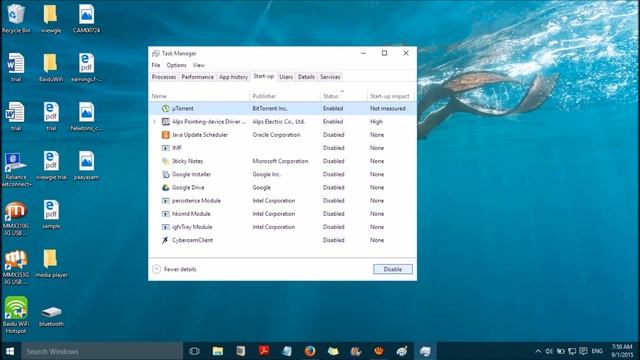Image resolution: width=640 pixels, height=360 pixels.
Task: Click the Microsoft Corporation publisher cell
Action: coord(280,161)
